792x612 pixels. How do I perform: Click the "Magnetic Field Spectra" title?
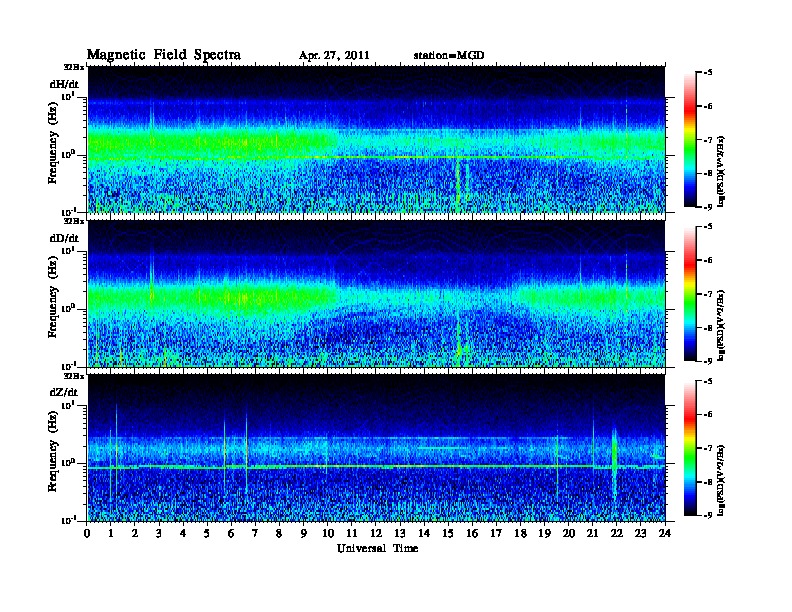(163, 55)
